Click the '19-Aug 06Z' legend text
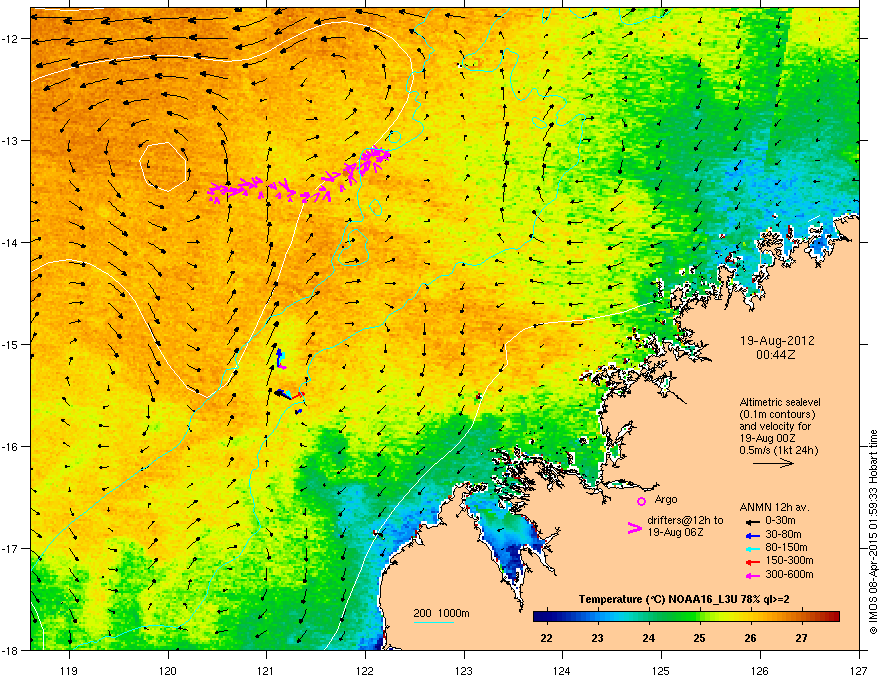 tap(675, 532)
